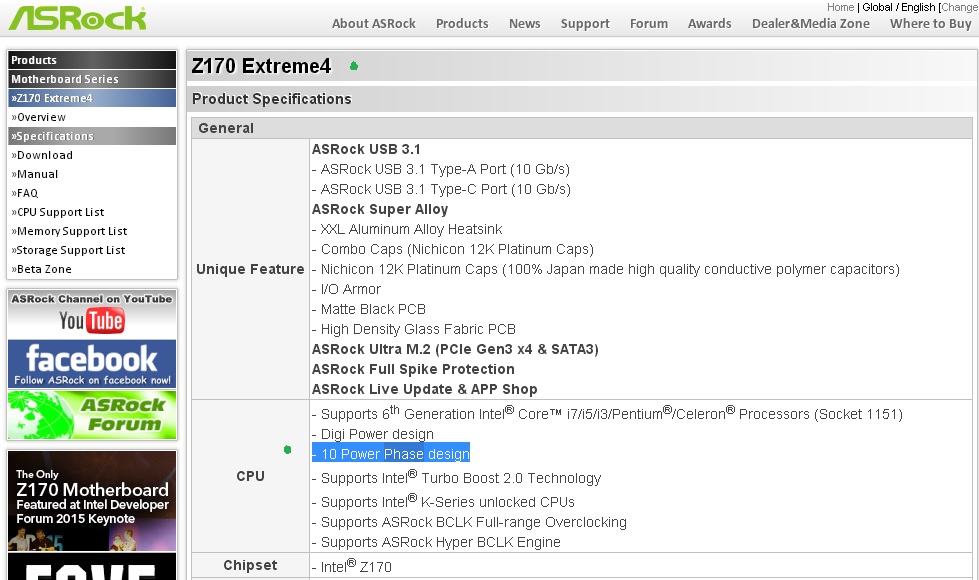Open the Overview sidebar link
The width and height of the screenshot is (979, 580).
click(x=39, y=117)
